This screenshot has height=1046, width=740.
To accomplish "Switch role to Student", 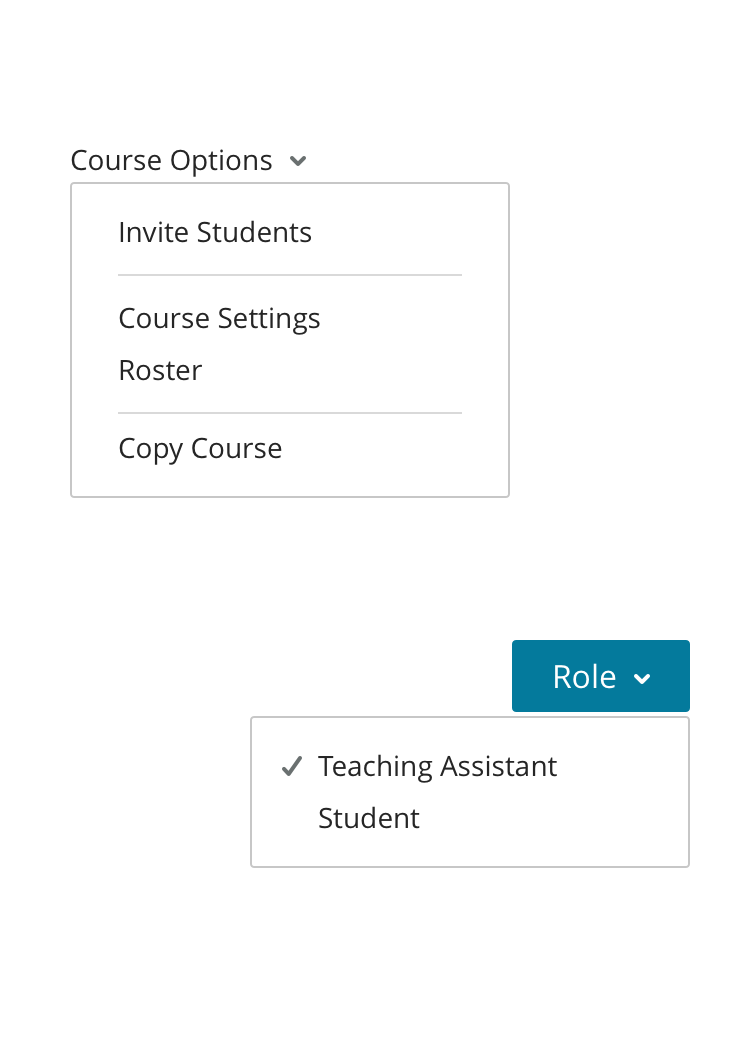I will [368, 819].
